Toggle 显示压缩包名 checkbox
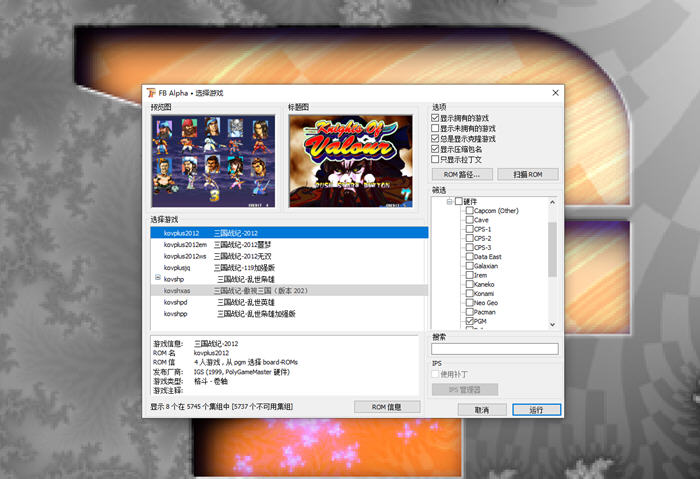700x479 pixels. tap(435, 149)
